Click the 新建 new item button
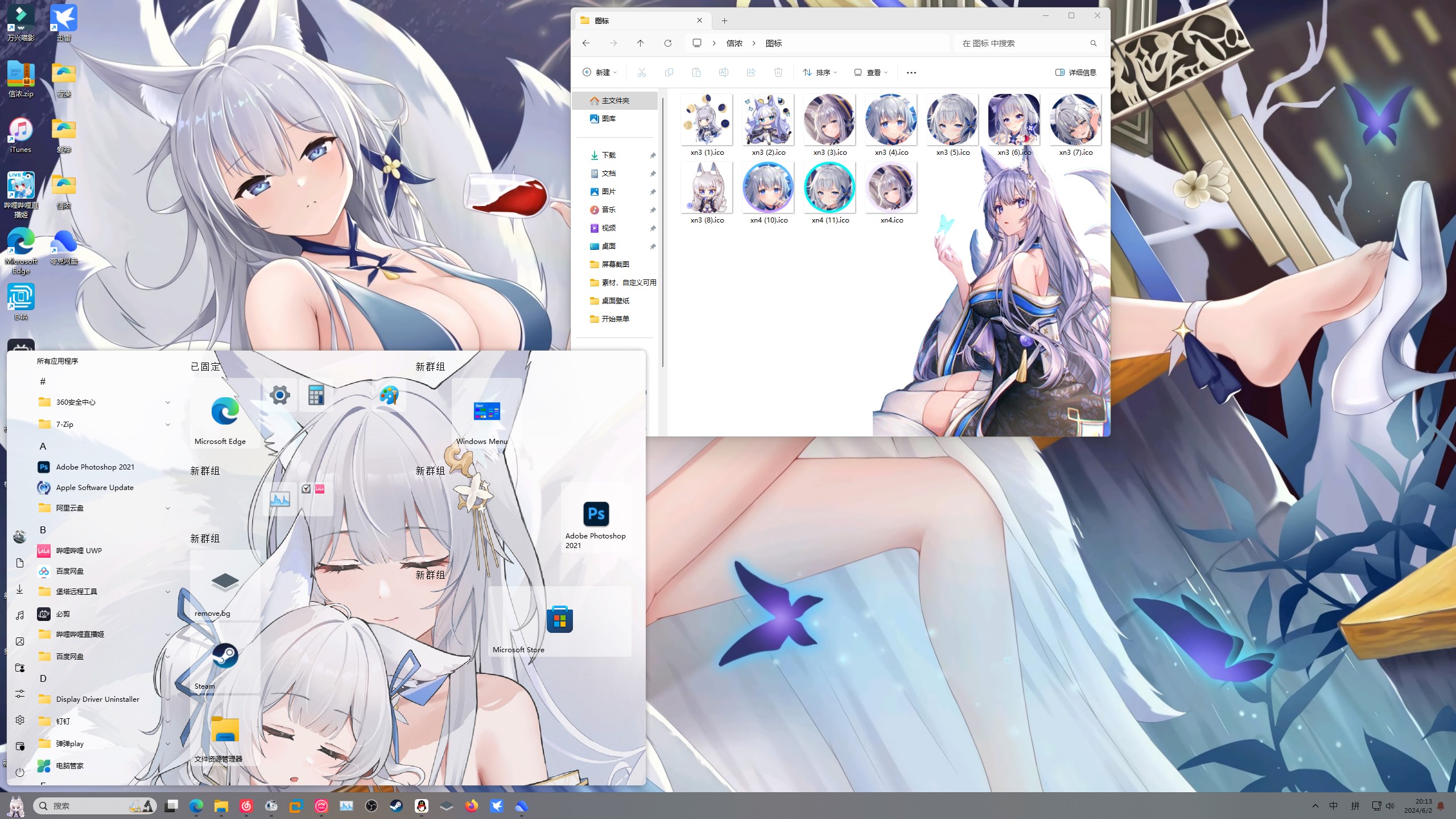The height and width of the screenshot is (819, 1456). (600, 72)
